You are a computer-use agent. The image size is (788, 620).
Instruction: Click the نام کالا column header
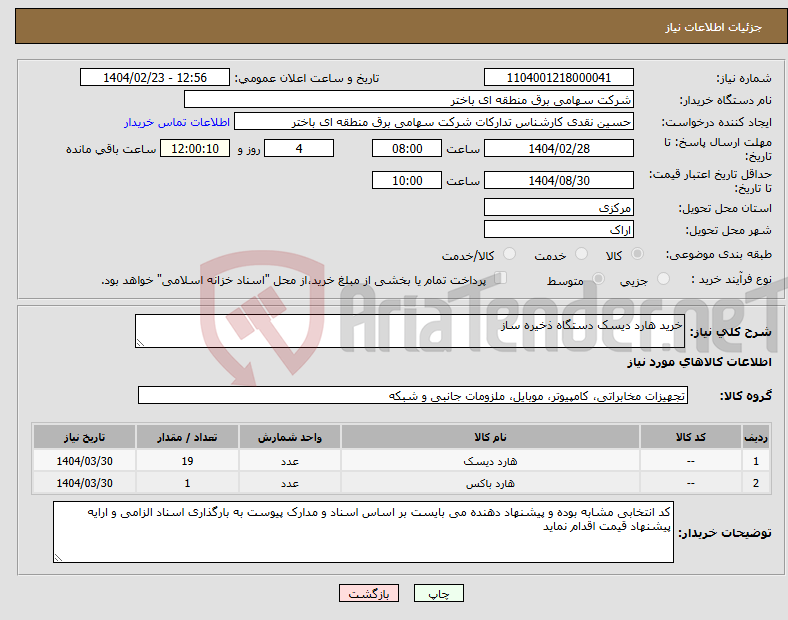pos(490,437)
